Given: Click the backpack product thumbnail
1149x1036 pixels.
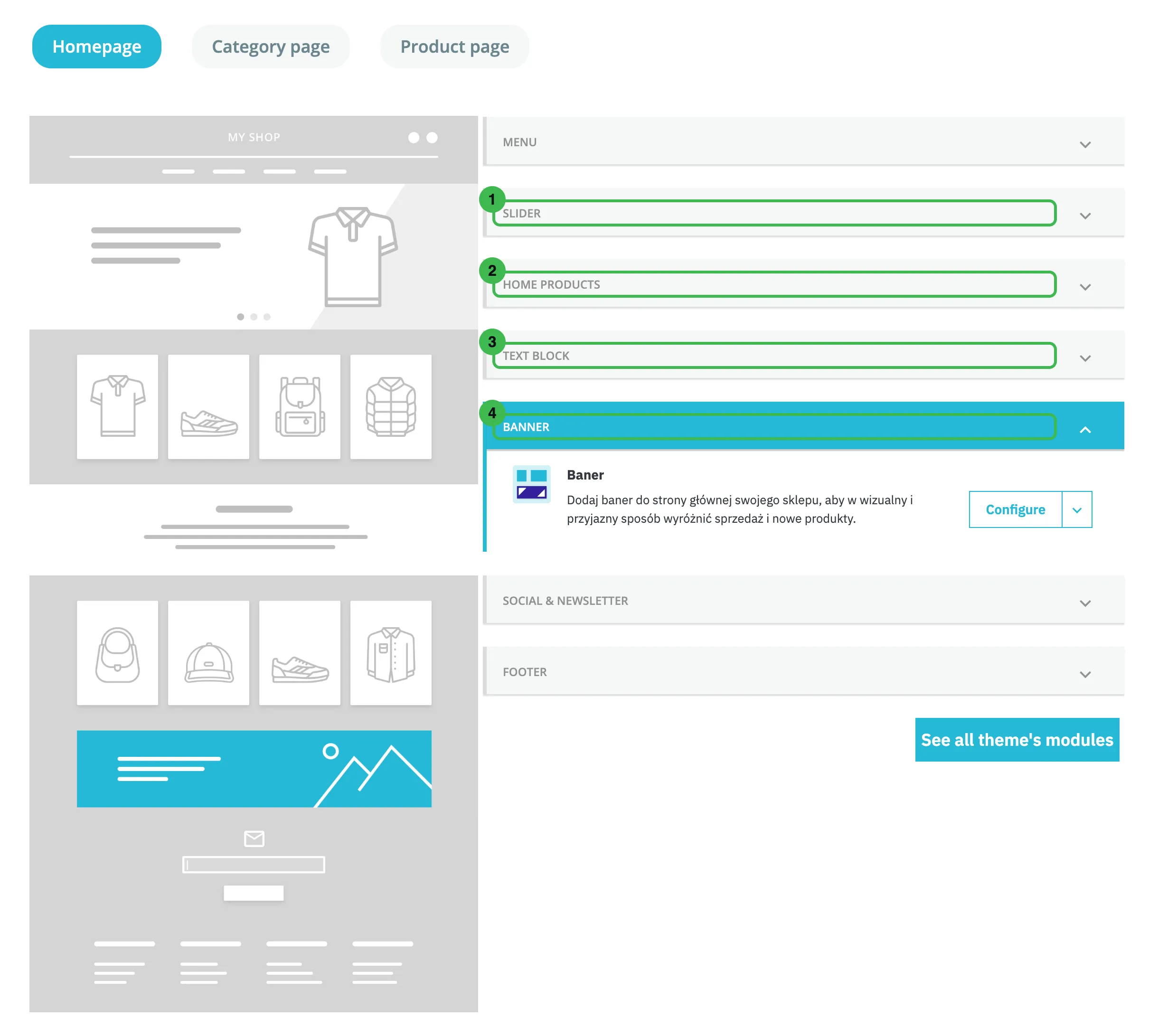Looking at the screenshot, I should click(x=299, y=406).
